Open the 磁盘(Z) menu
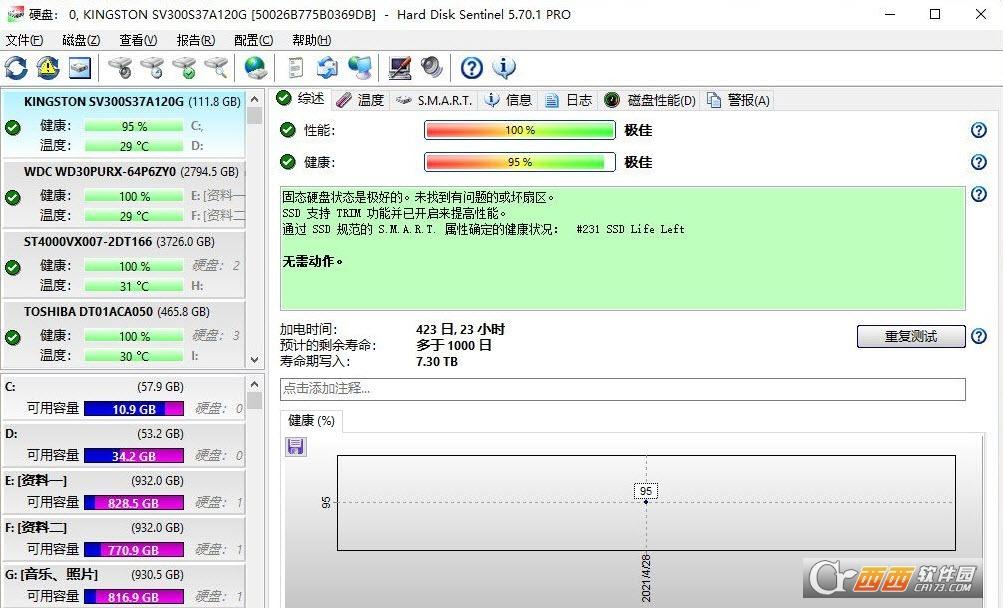 (x=81, y=40)
